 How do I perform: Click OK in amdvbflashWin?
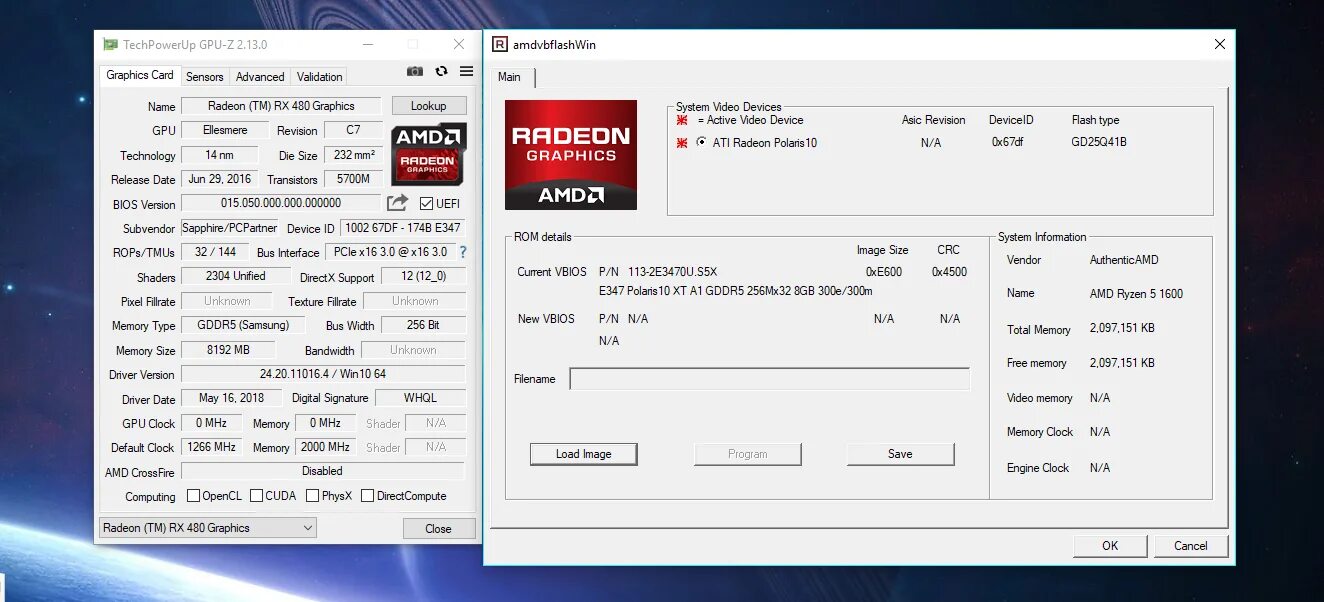point(1110,546)
